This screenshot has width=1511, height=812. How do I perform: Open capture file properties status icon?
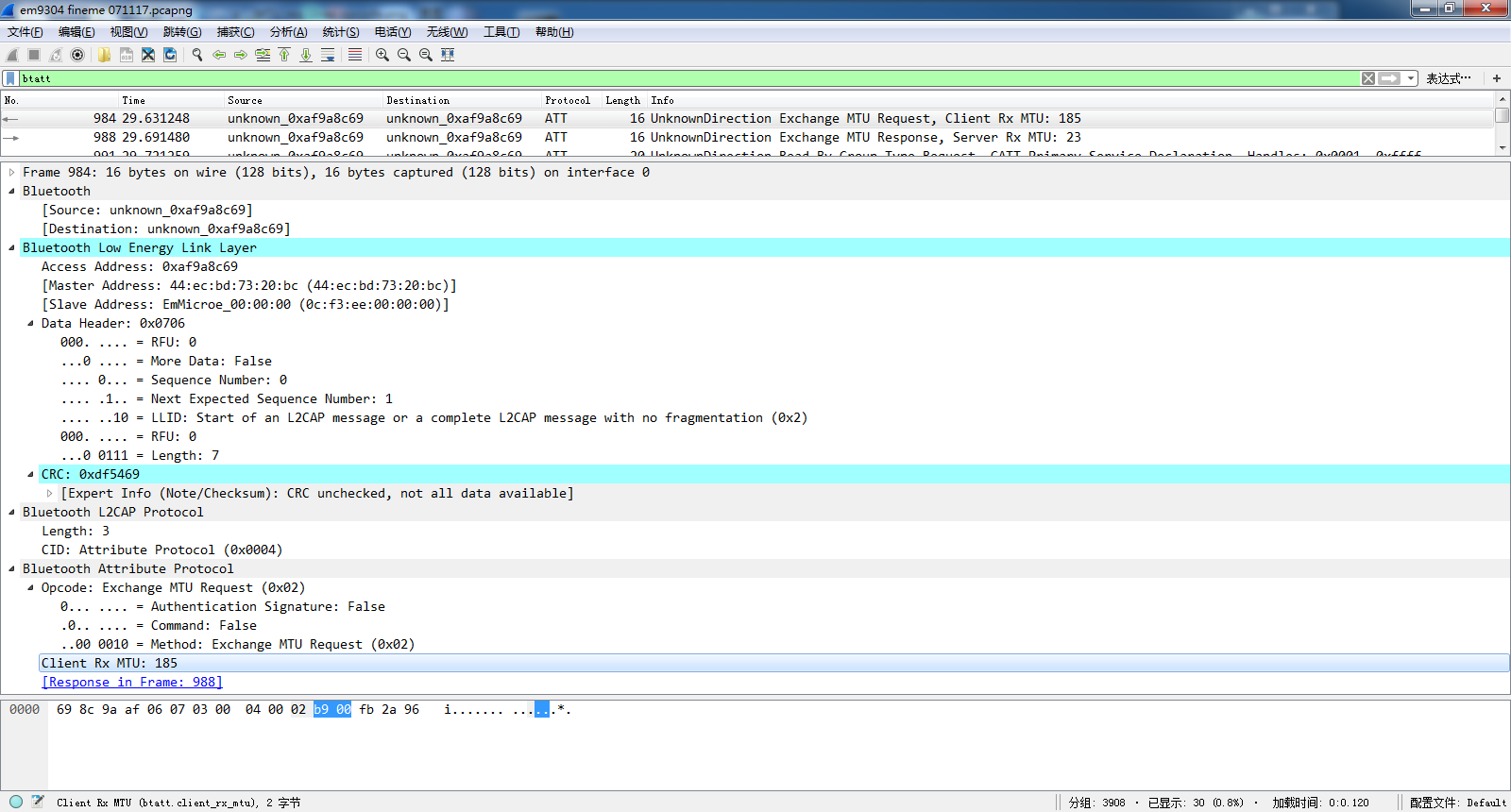(38, 802)
